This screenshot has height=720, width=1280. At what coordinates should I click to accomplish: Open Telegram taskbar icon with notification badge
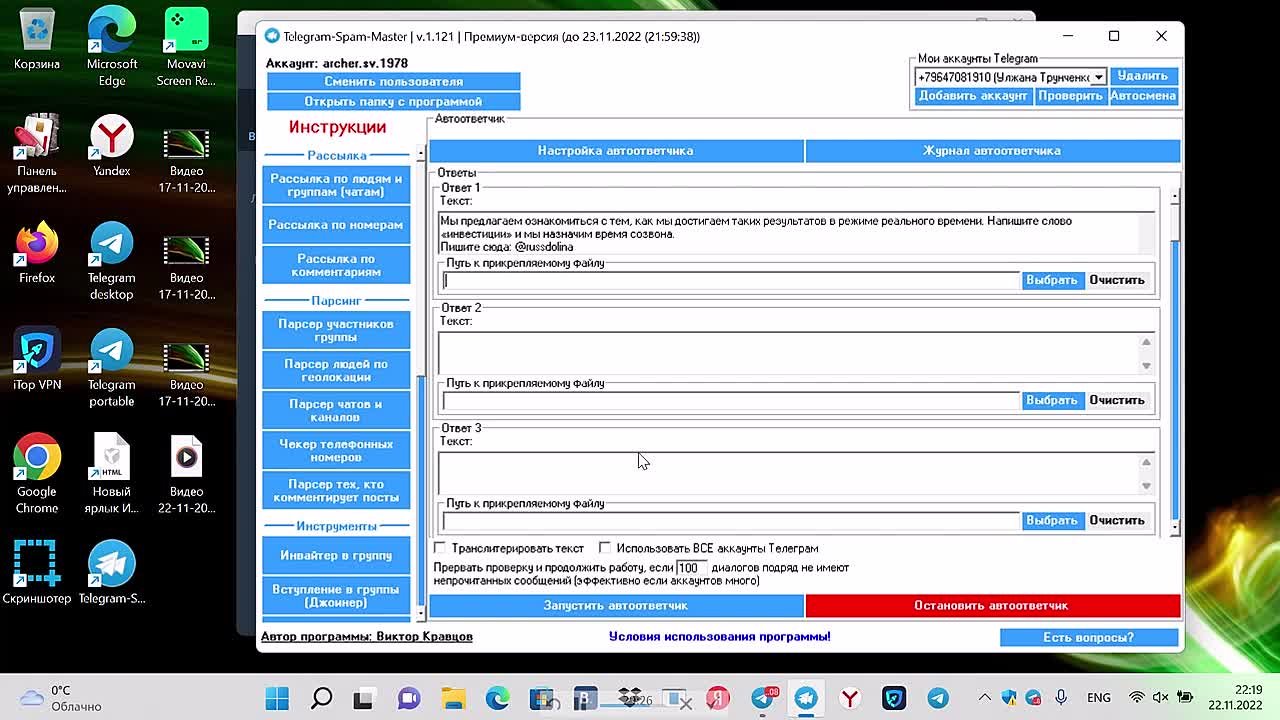[x=765, y=698]
